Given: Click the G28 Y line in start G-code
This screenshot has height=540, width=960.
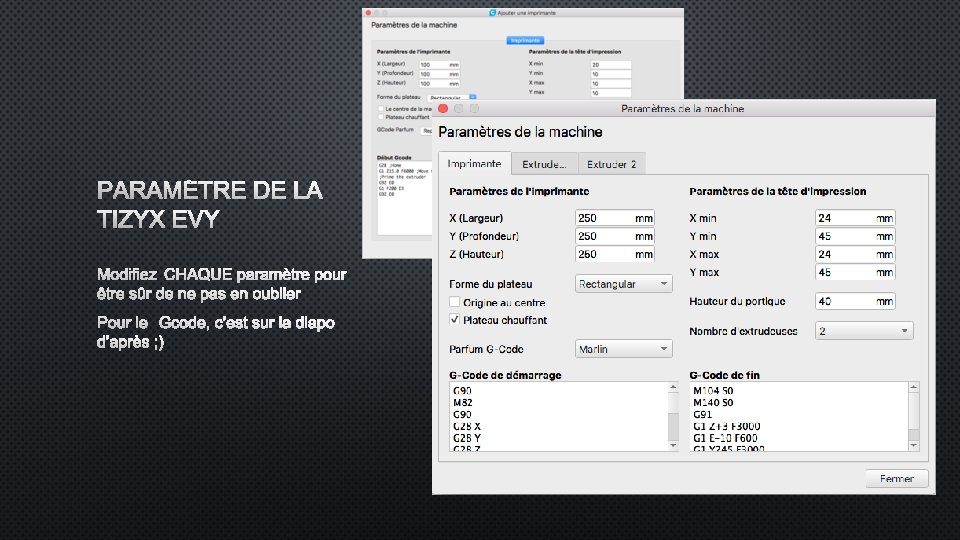Looking at the screenshot, I should pyautogui.click(x=467, y=438).
